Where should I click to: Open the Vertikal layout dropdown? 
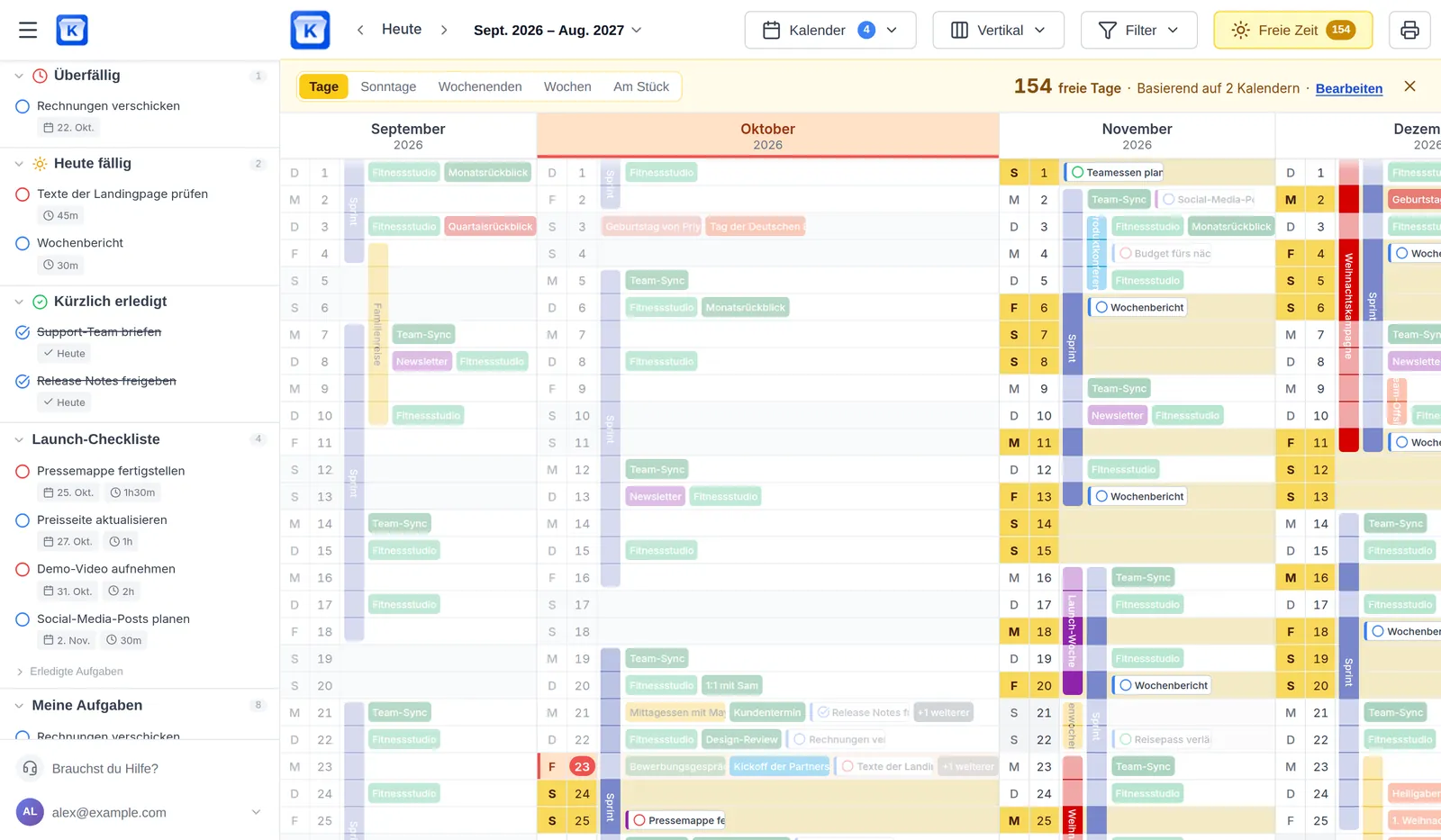click(998, 30)
